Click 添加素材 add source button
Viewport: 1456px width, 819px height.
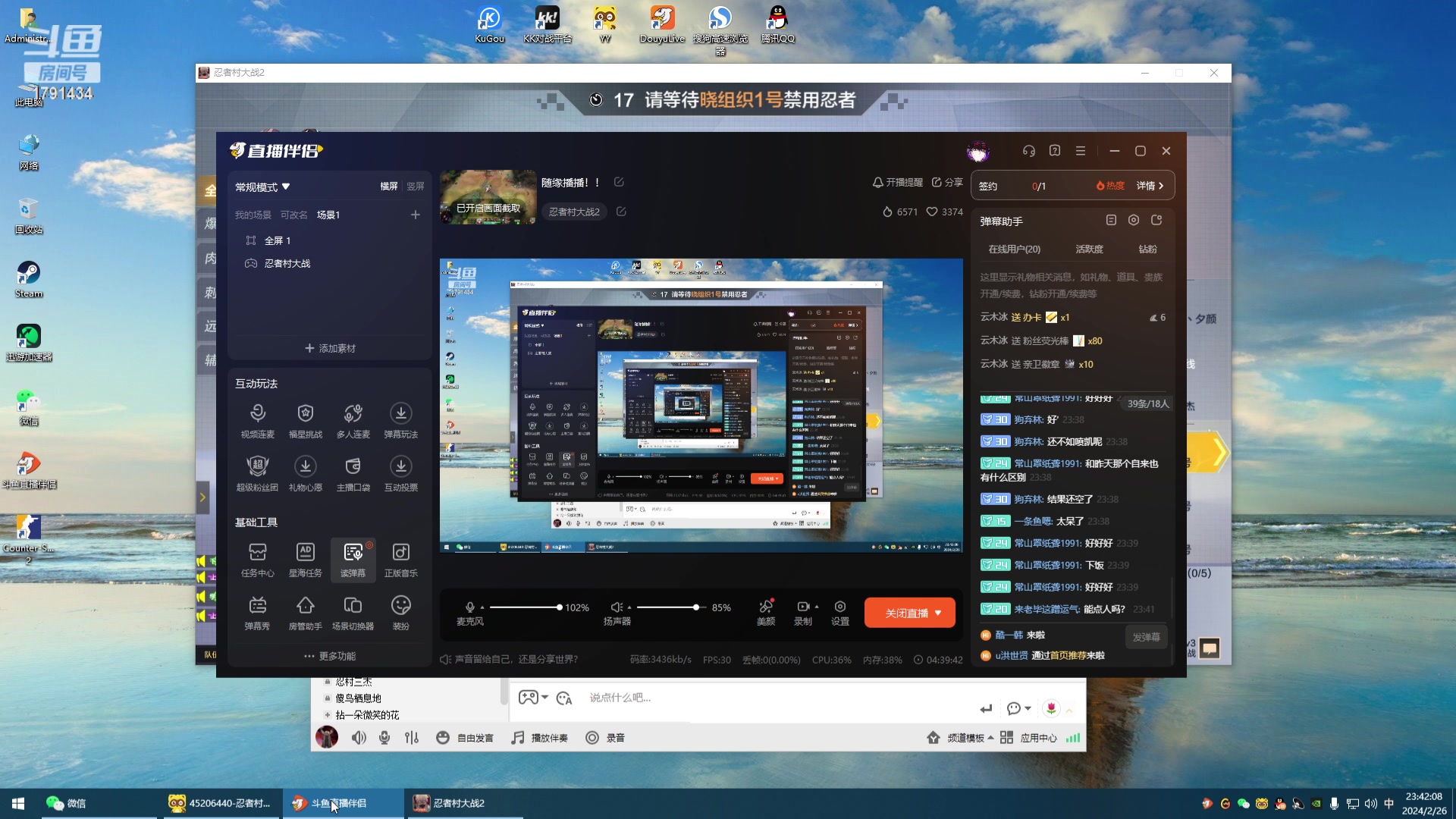click(x=330, y=348)
